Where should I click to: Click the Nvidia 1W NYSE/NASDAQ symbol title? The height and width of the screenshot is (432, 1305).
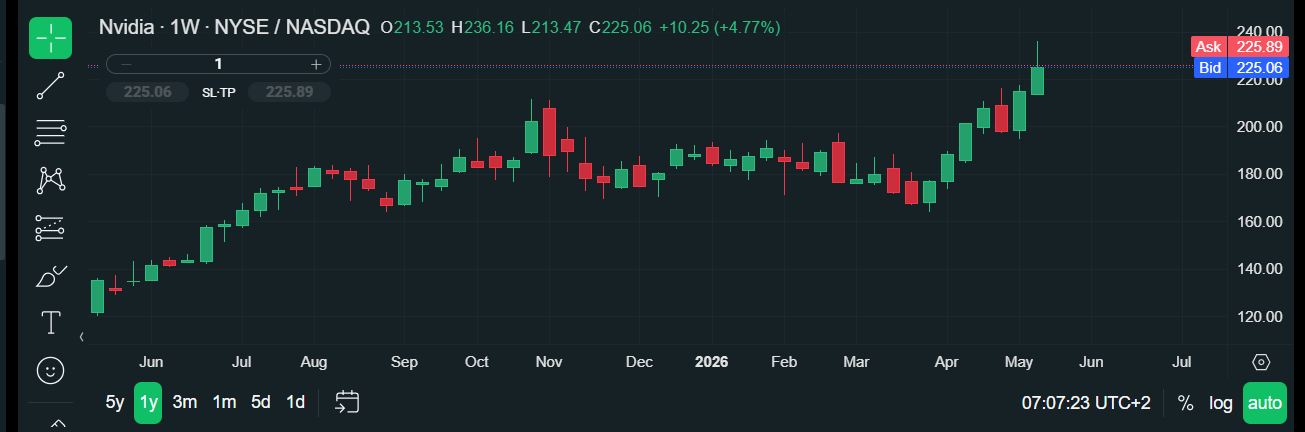[x=235, y=27]
